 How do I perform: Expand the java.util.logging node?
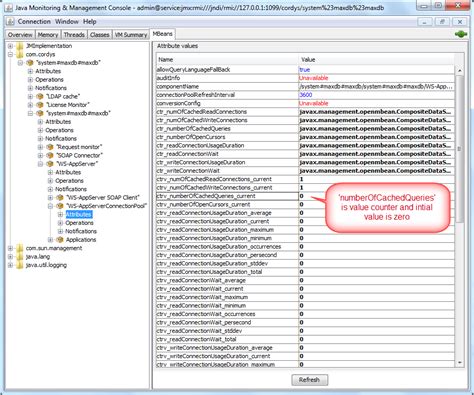click(x=10, y=265)
